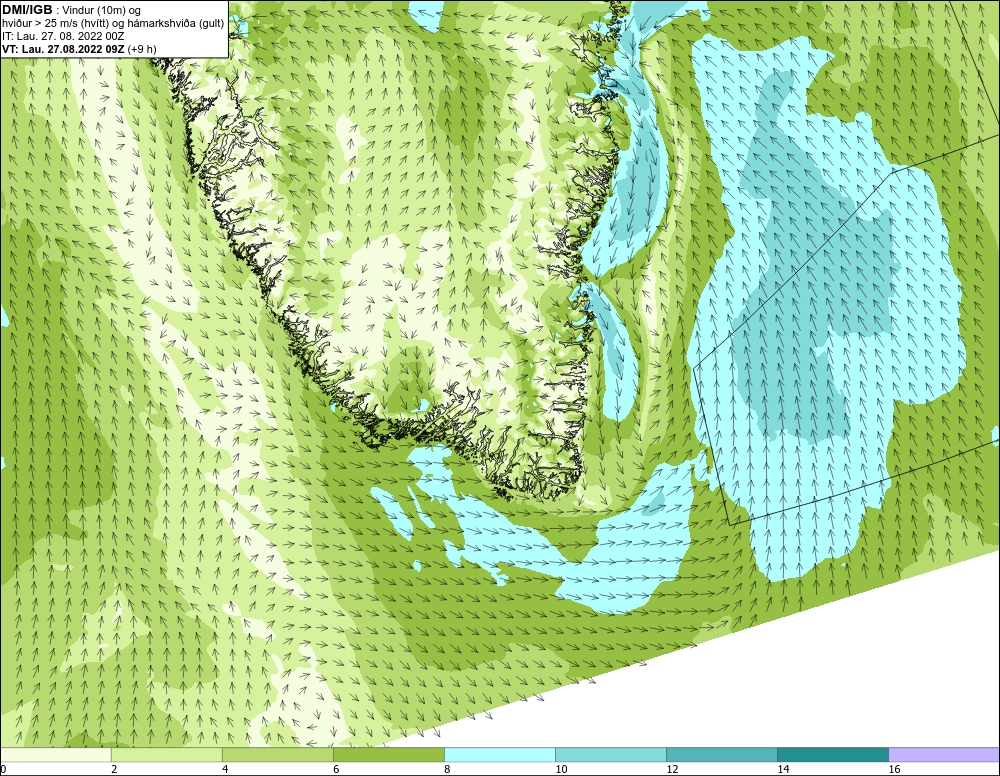Click legend scale label '6'
The height and width of the screenshot is (776, 1000).
click(335, 770)
